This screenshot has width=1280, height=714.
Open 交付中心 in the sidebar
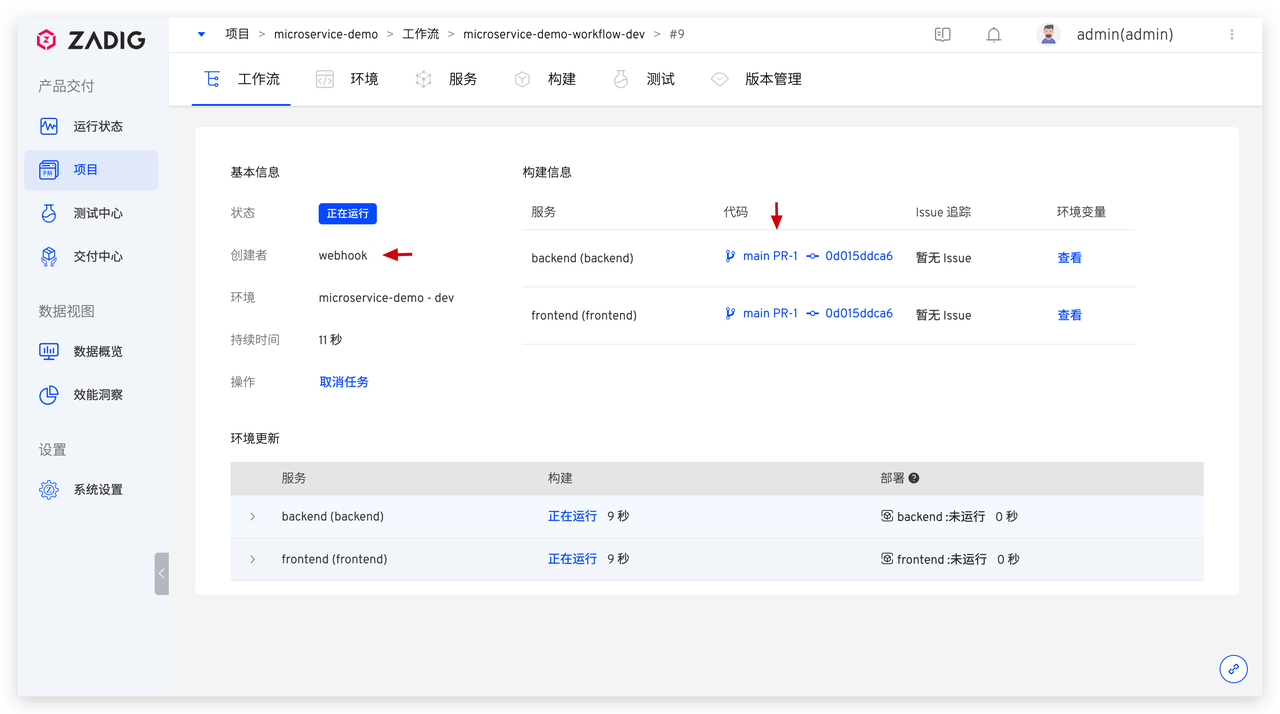[x=91, y=256]
